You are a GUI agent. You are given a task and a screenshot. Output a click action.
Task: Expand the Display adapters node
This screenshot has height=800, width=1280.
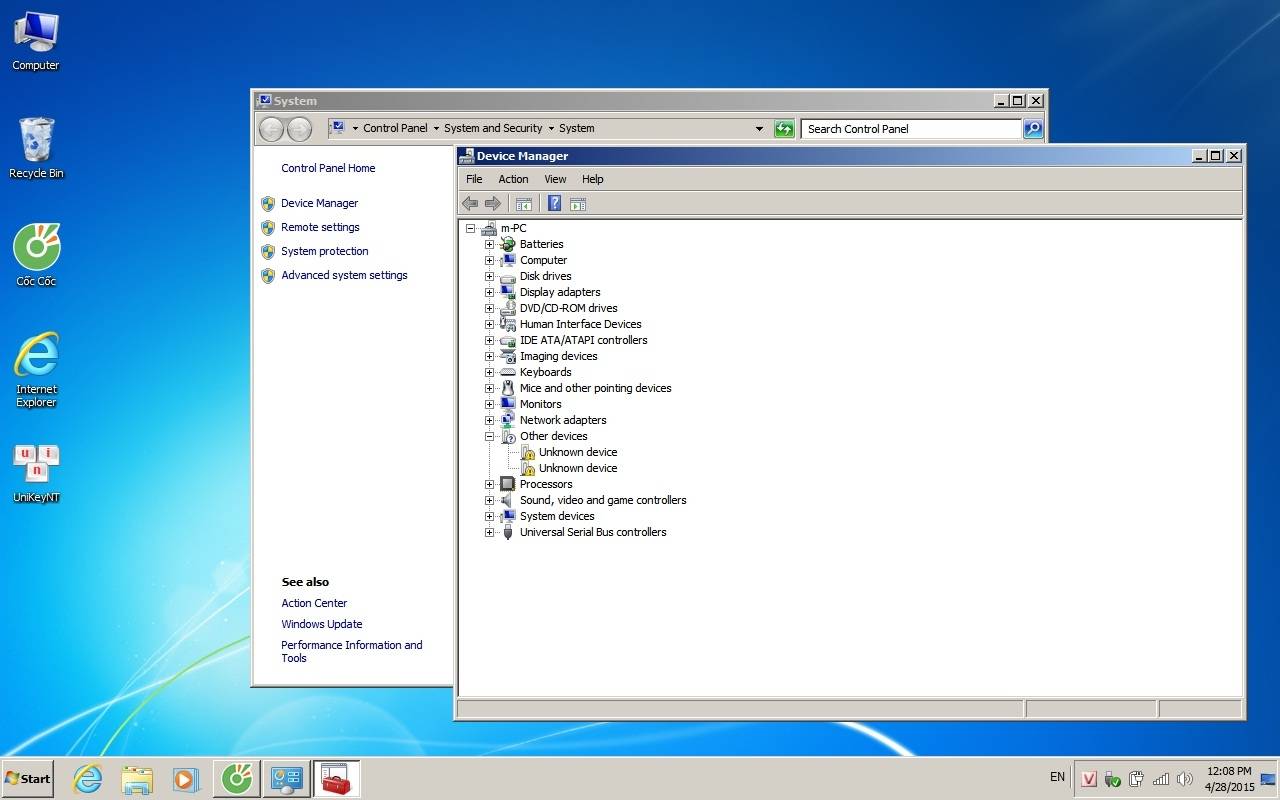[x=490, y=292]
